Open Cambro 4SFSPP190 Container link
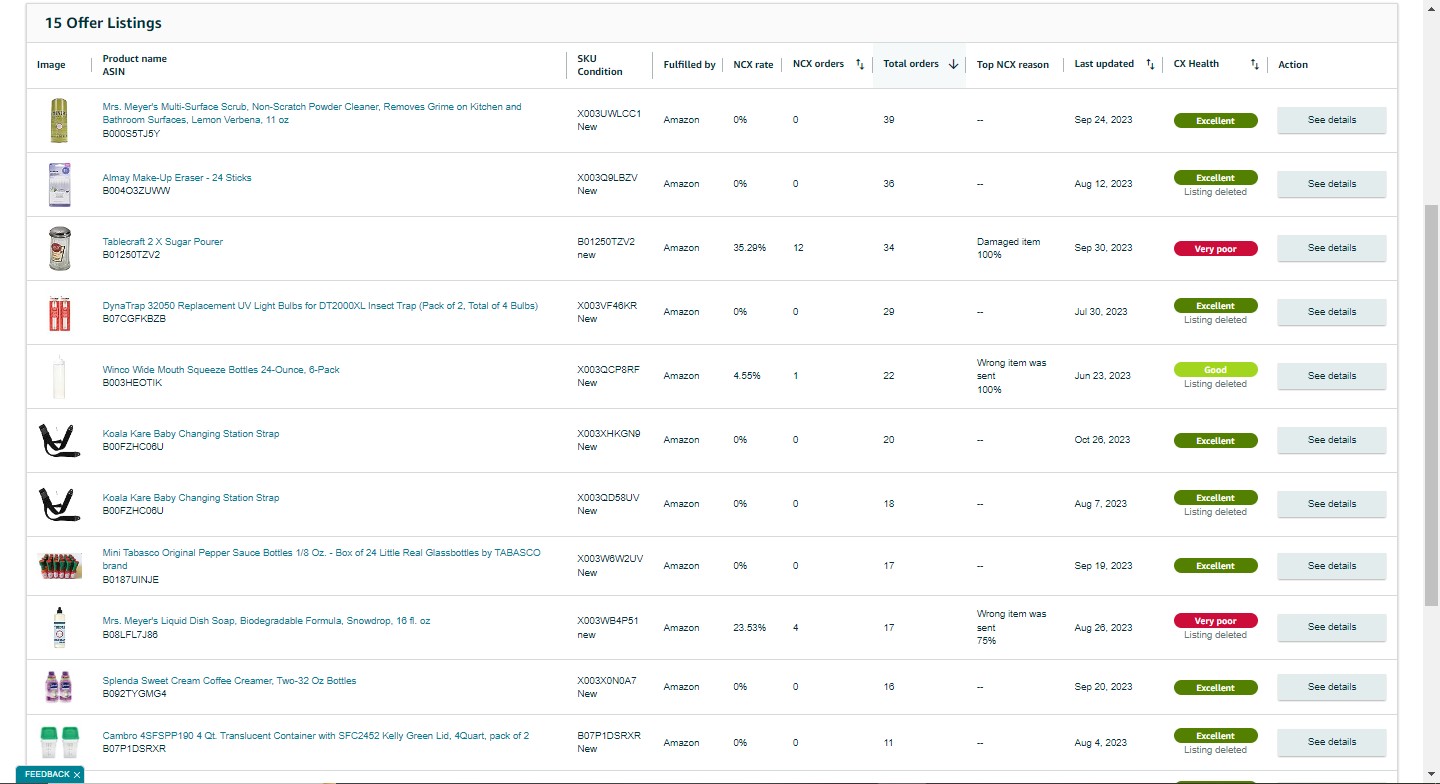Viewport: 1440px width, 784px height. tap(316, 736)
